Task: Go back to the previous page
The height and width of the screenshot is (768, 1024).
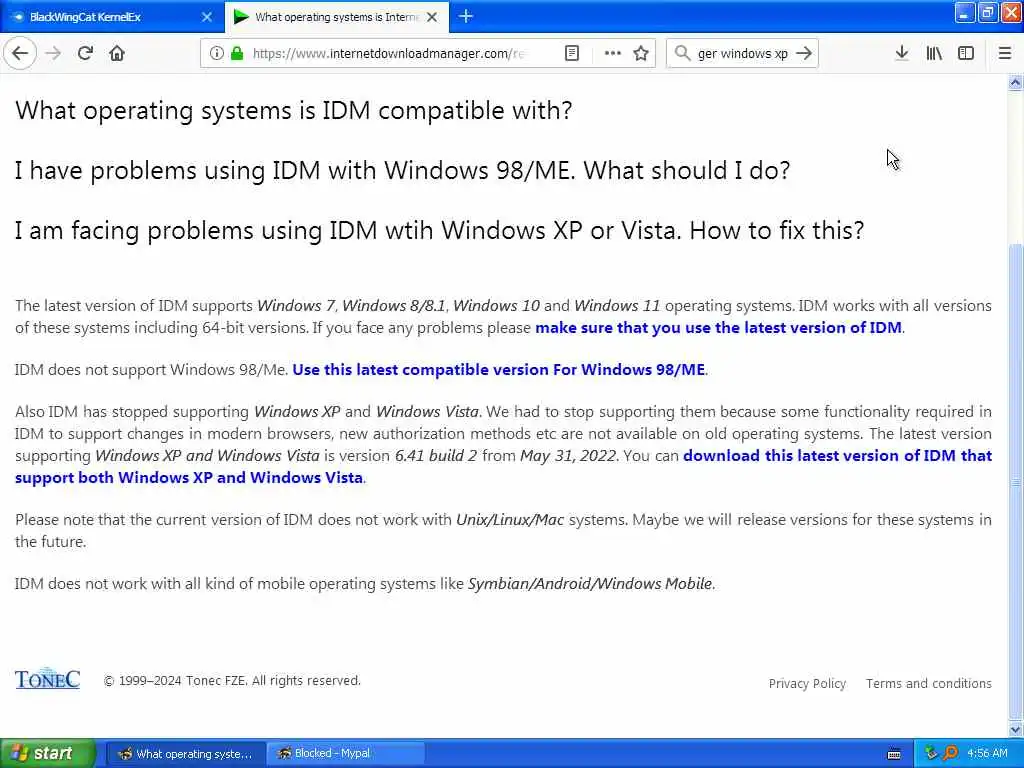Action: (20, 54)
